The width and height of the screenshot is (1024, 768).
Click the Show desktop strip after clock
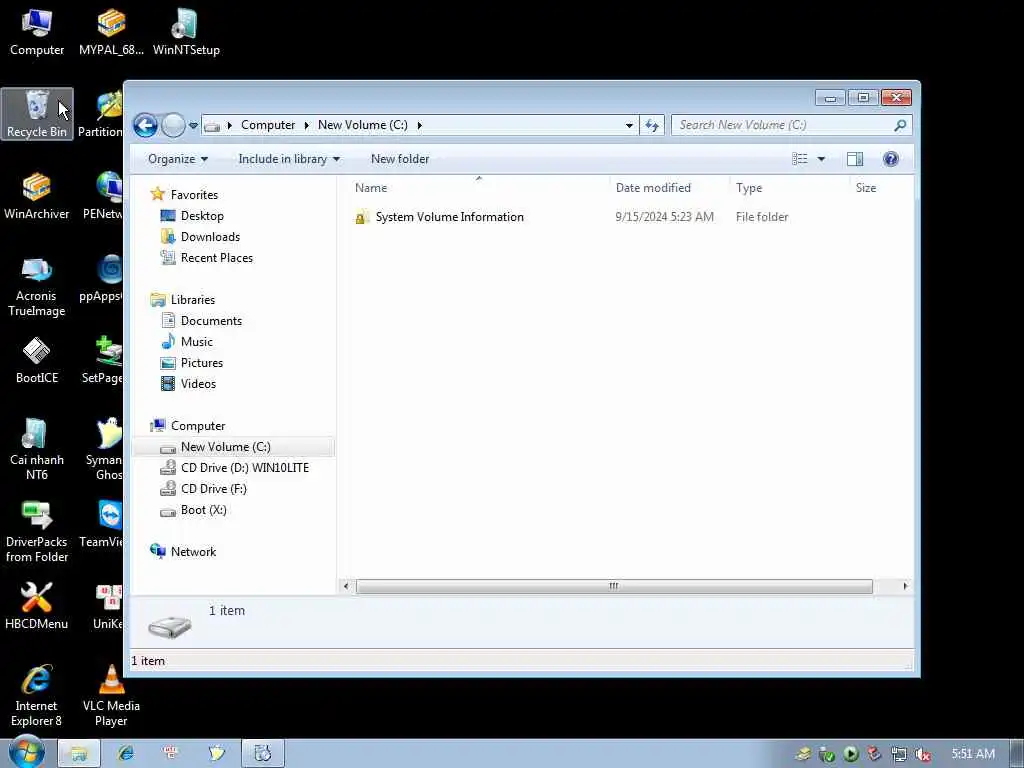pos(1017,754)
